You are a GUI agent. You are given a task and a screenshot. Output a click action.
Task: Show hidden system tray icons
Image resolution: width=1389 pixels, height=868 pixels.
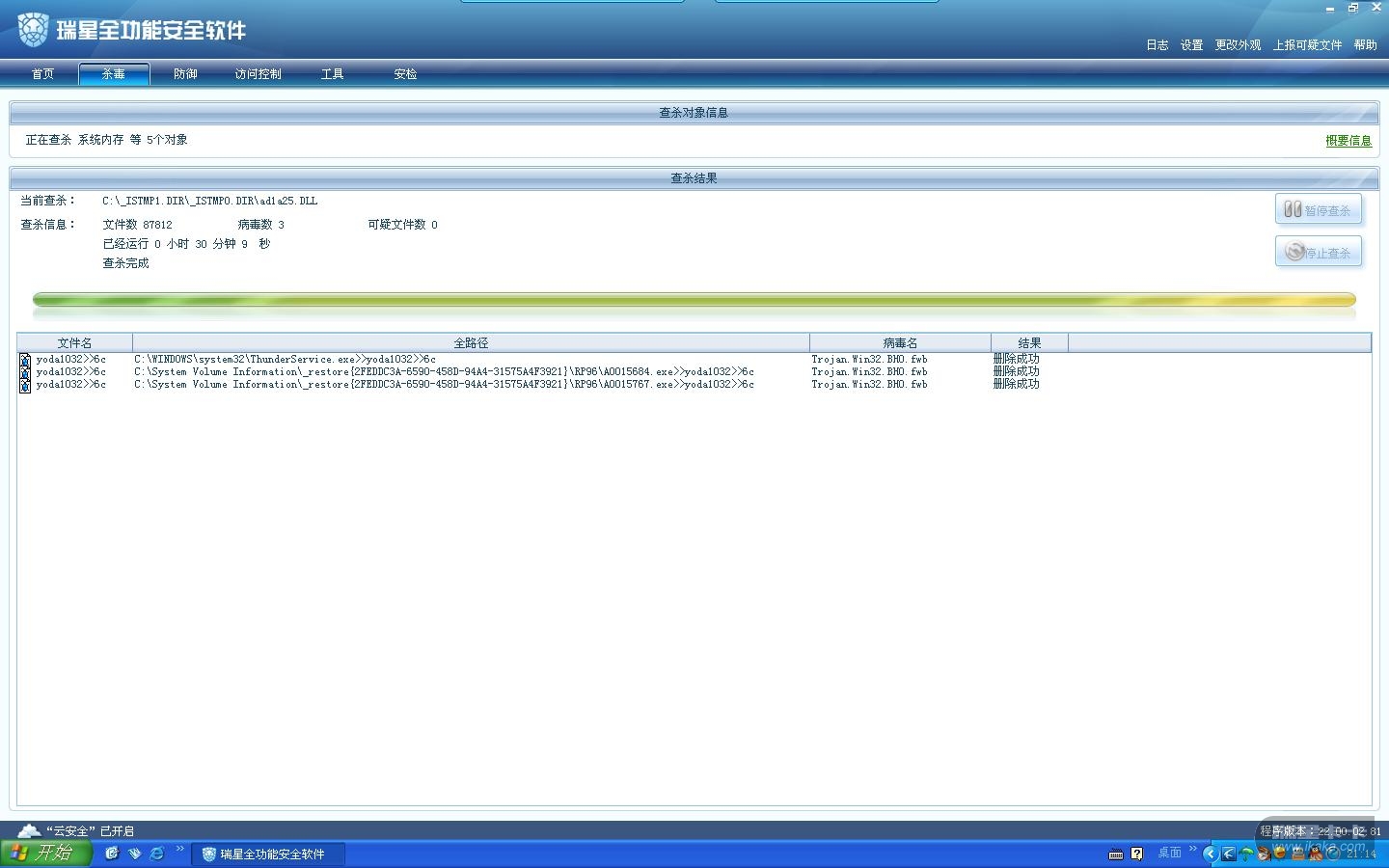tap(1211, 854)
